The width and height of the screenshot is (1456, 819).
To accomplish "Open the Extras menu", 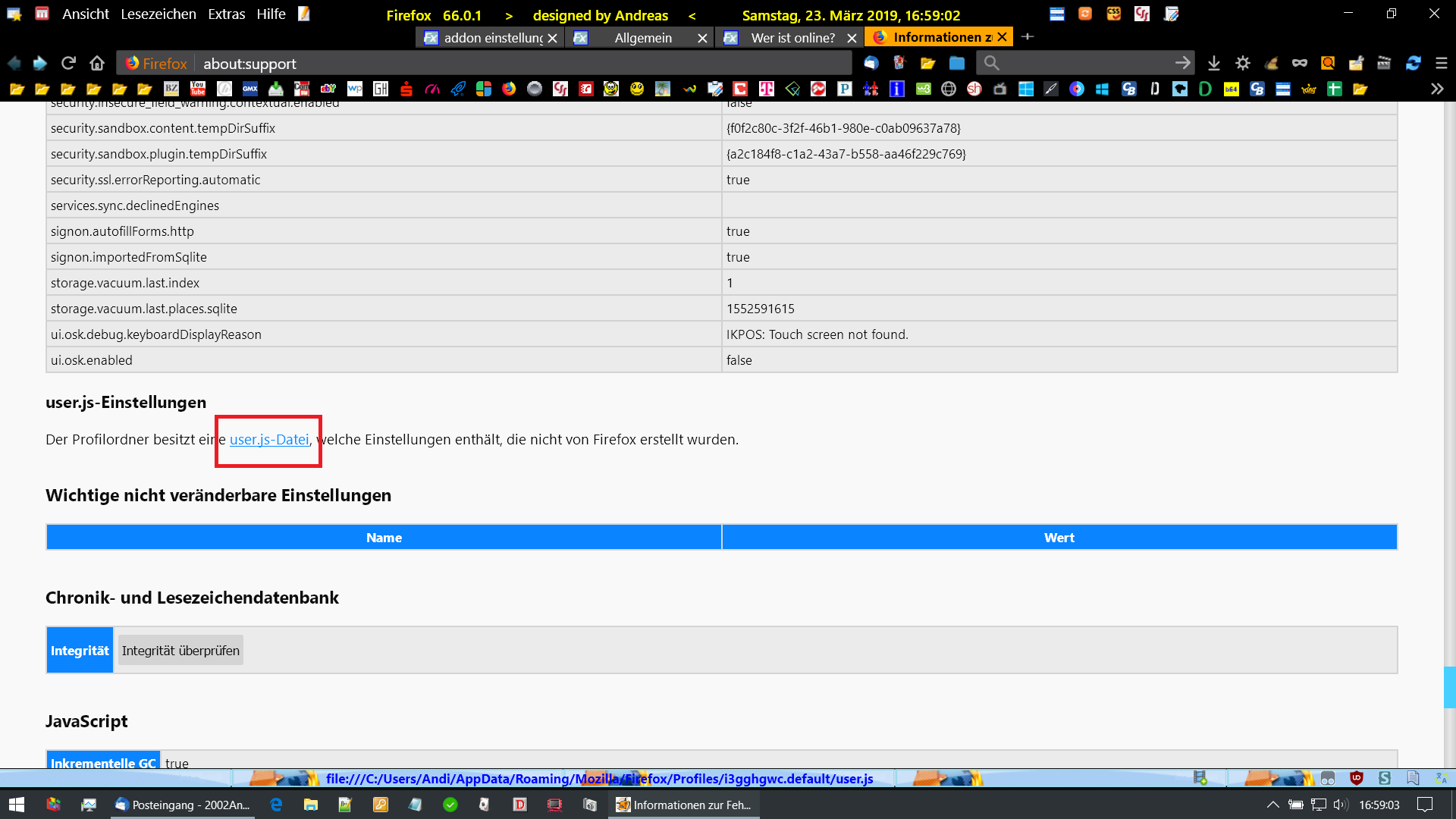I will pyautogui.click(x=226, y=14).
